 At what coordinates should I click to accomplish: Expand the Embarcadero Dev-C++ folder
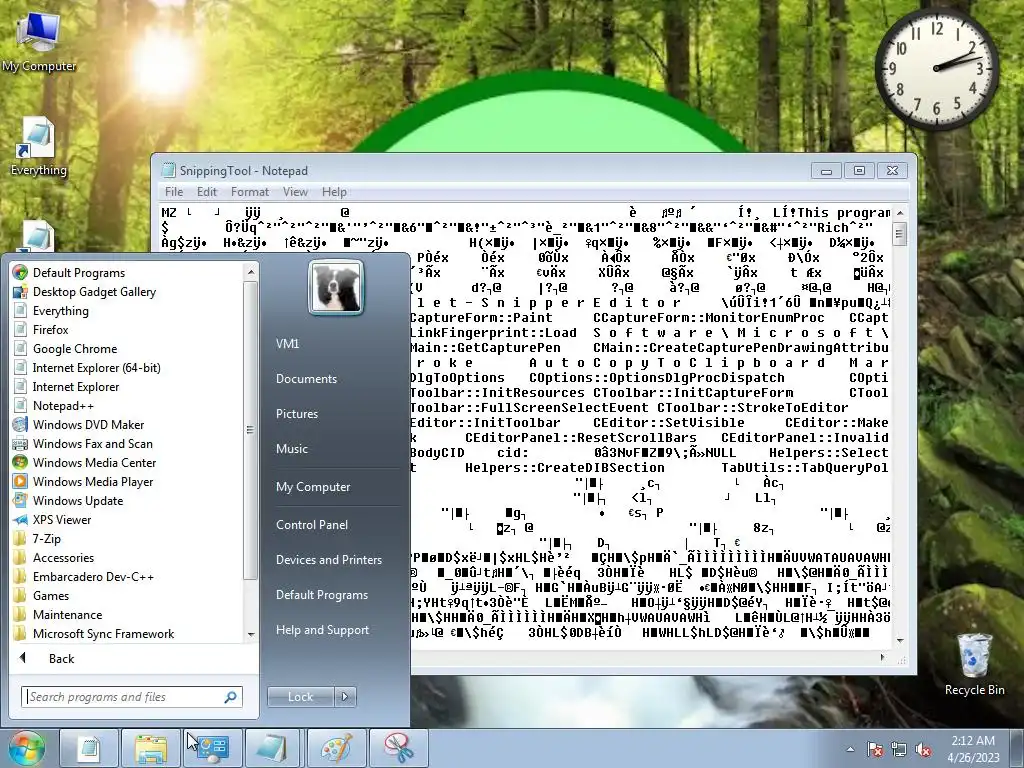[93, 577]
